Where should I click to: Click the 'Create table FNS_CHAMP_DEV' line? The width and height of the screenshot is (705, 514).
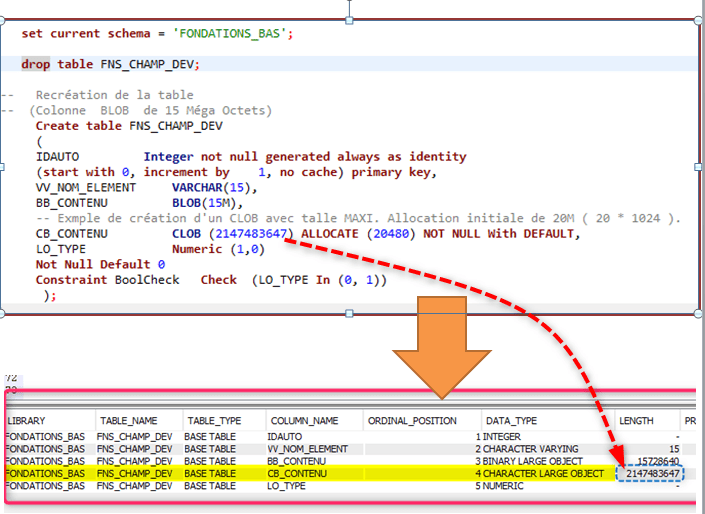[129, 126]
